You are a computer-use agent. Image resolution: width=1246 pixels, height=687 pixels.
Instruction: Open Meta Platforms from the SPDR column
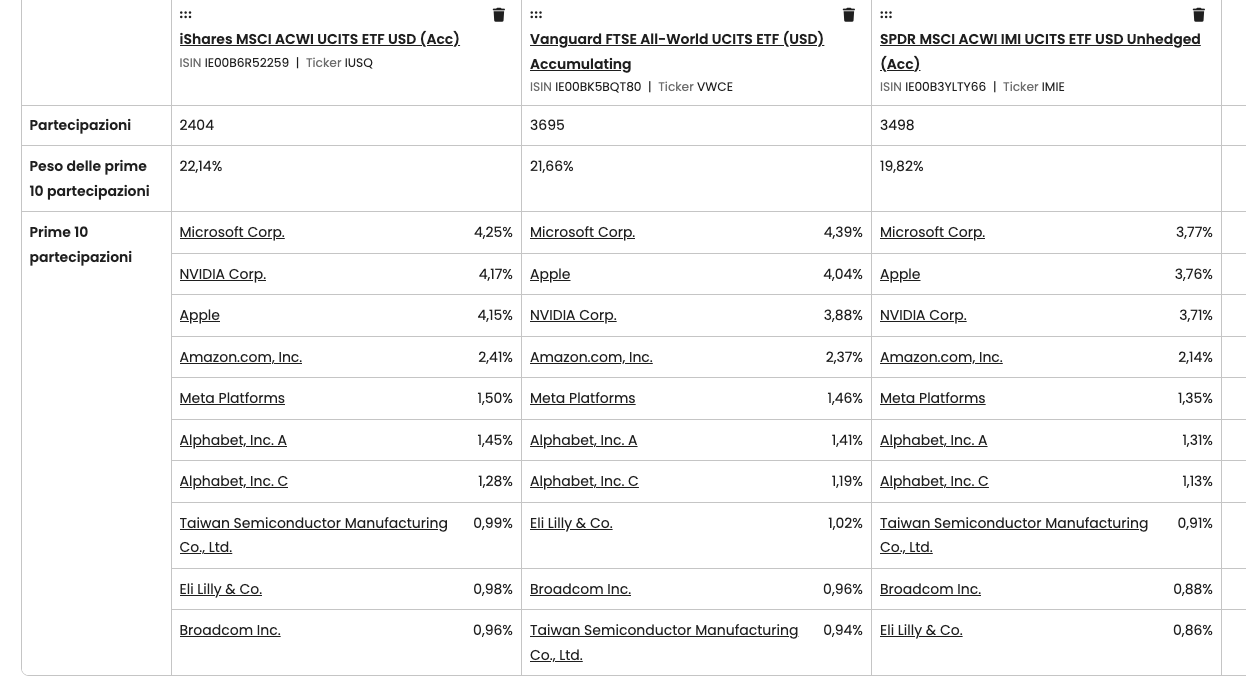click(x=932, y=398)
